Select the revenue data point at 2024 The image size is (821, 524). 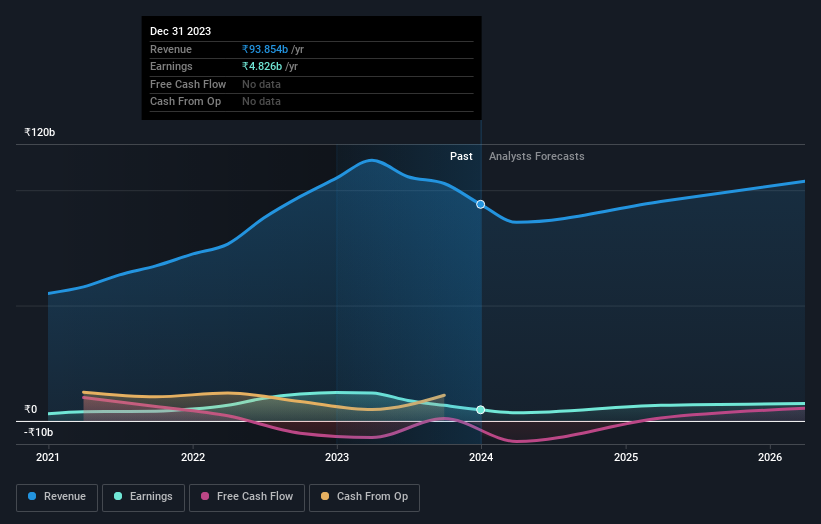click(481, 204)
